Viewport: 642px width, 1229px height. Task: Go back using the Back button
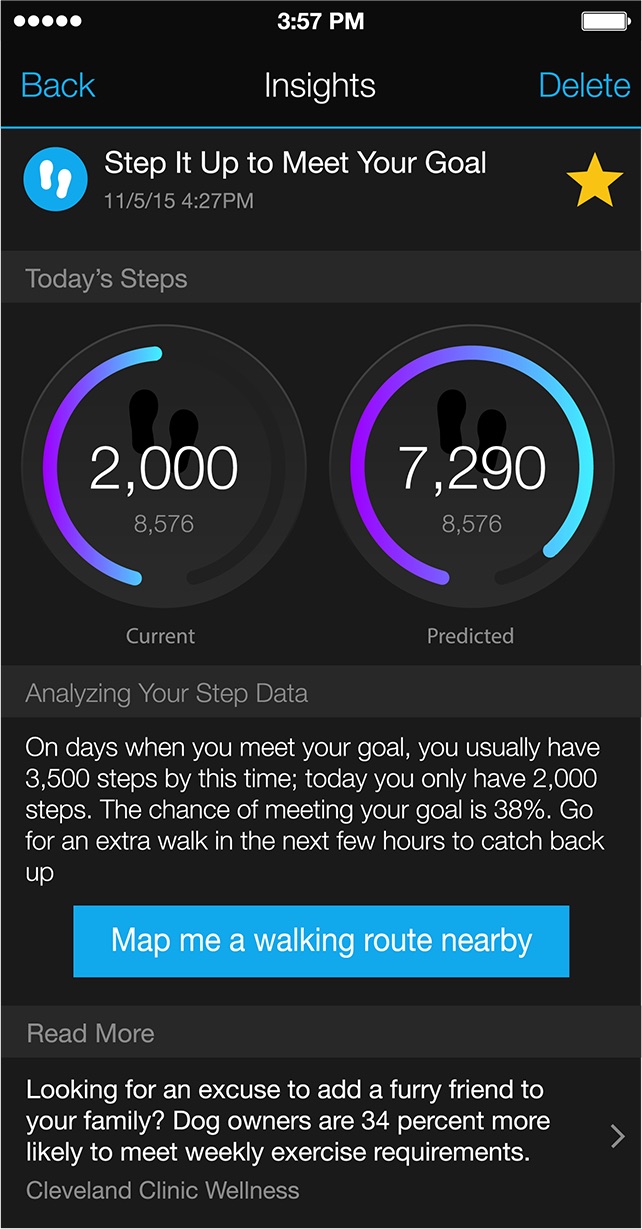coord(58,86)
